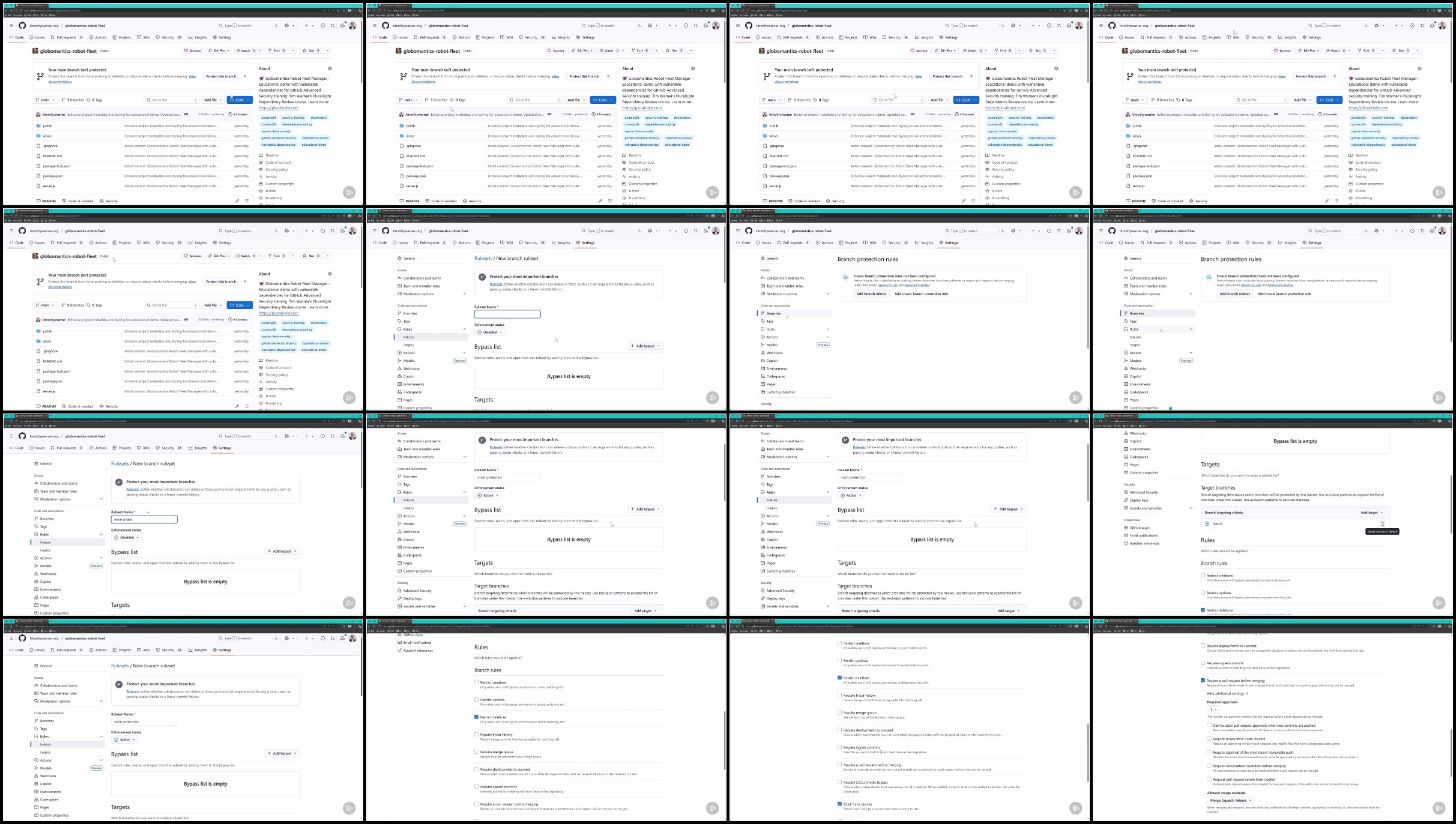The image size is (1456, 824).
Task: Open the Allowed merge methods dropdown
Action: coord(1230,800)
